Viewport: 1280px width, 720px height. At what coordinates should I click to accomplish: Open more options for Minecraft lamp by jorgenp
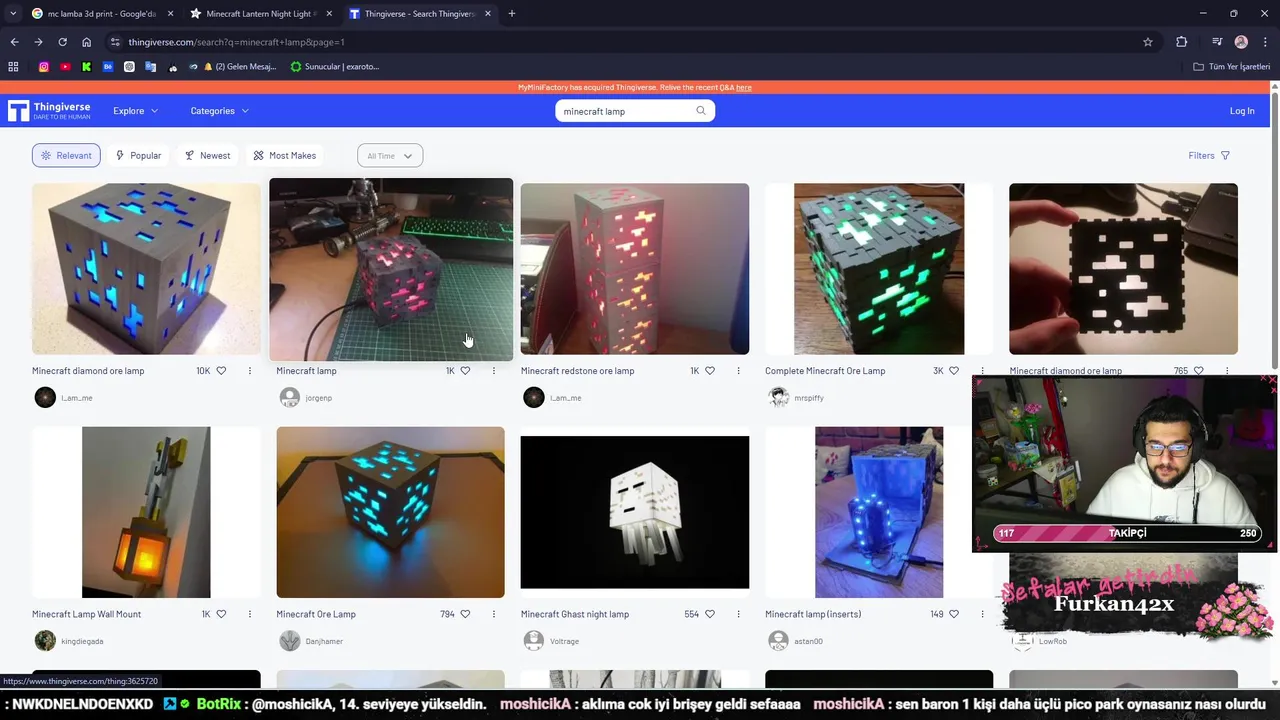pos(494,371)
